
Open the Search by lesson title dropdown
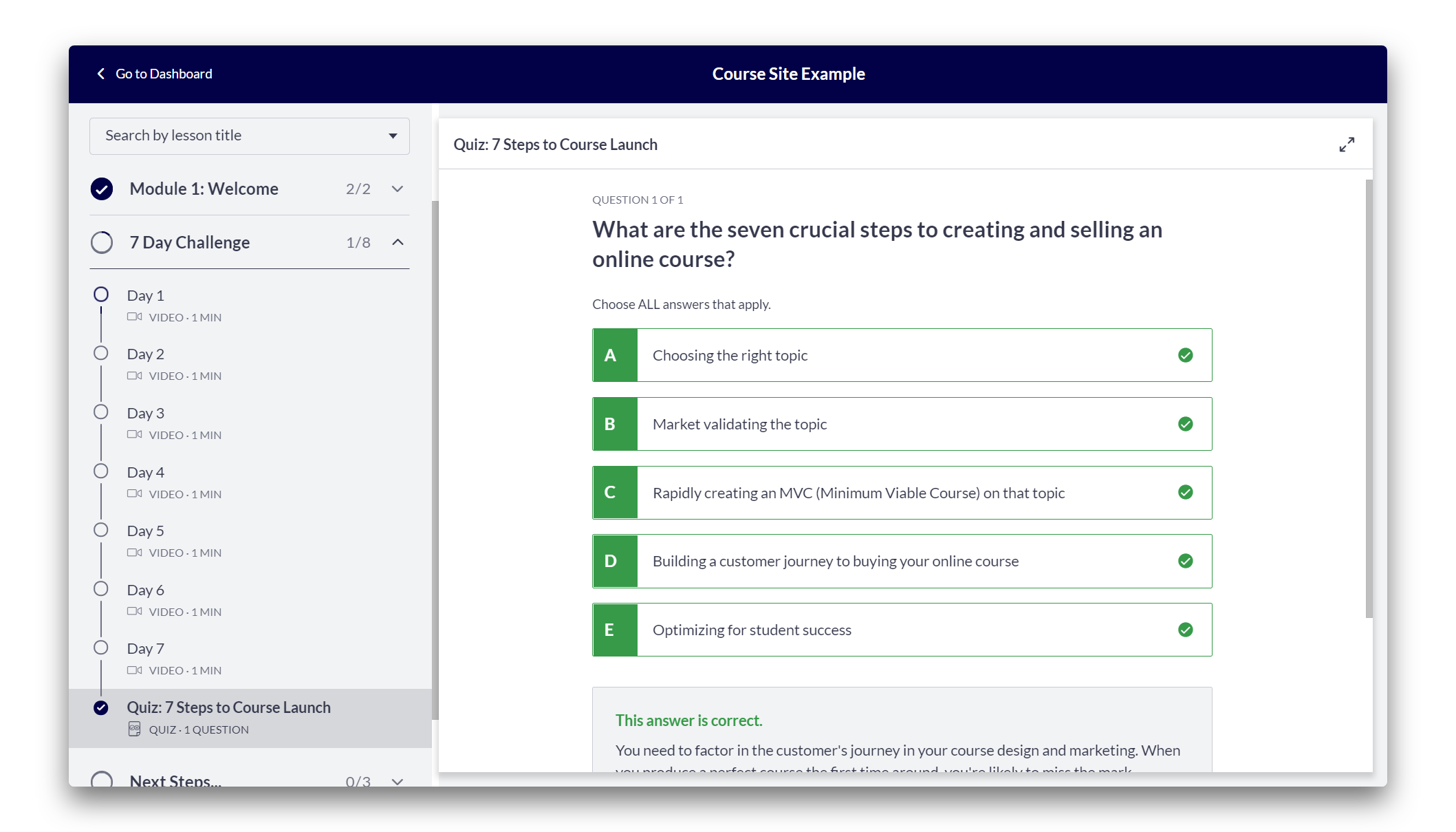click(250, 136)
